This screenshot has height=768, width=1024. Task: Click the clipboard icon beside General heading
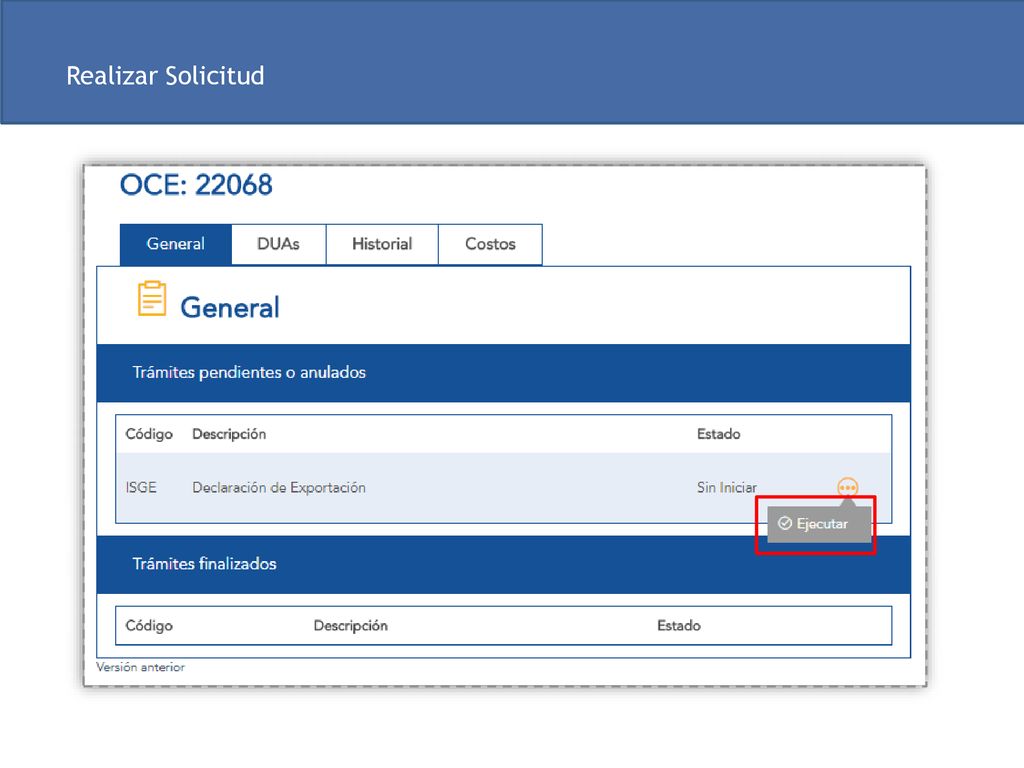coord(152,298)
